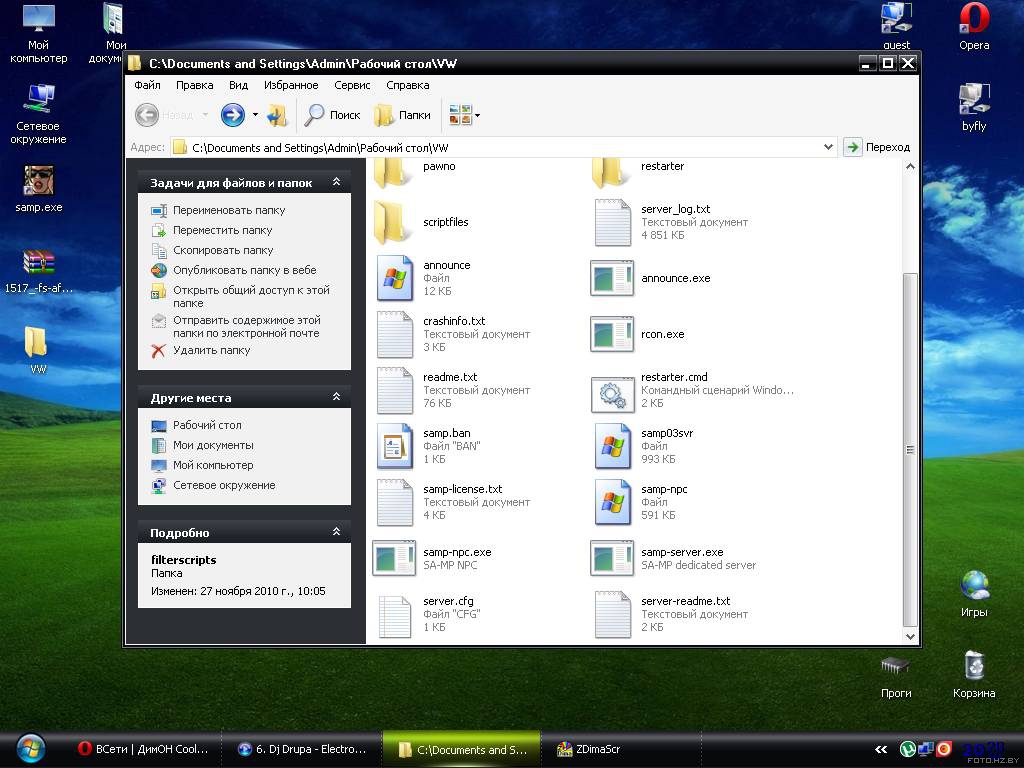Viewport: 1024px width, 768px height.
Task: Select the samp03svr file icon
Action: click(612, 447)
